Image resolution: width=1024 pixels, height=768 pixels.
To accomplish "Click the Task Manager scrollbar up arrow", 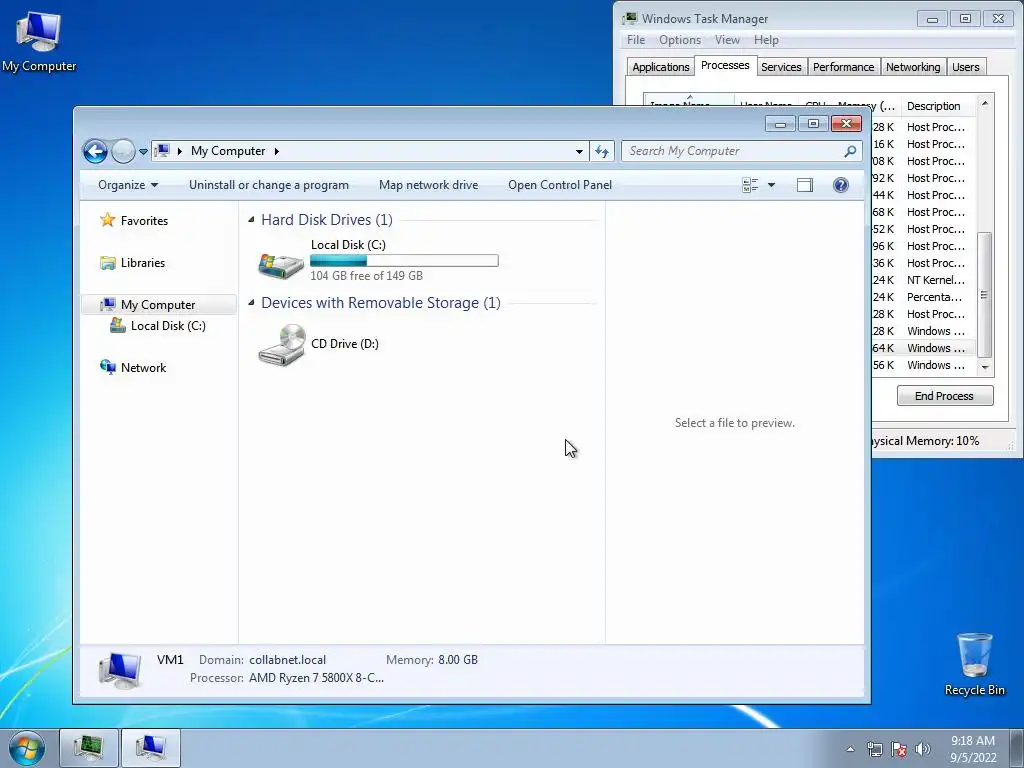I will tap(985, 103).
